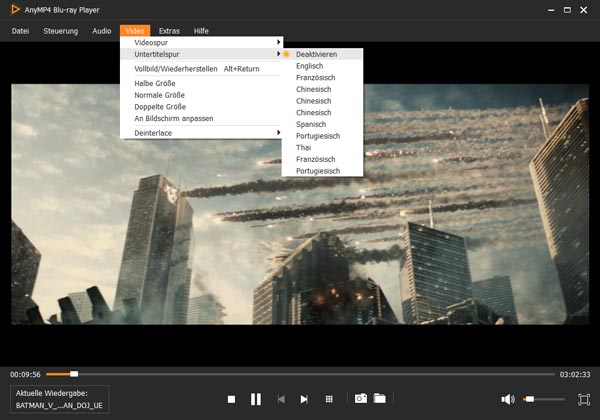The width and height of the screenshot is (600, 420).
Task: Minimize the Blu-ray Player window
Action: [551, 10]
